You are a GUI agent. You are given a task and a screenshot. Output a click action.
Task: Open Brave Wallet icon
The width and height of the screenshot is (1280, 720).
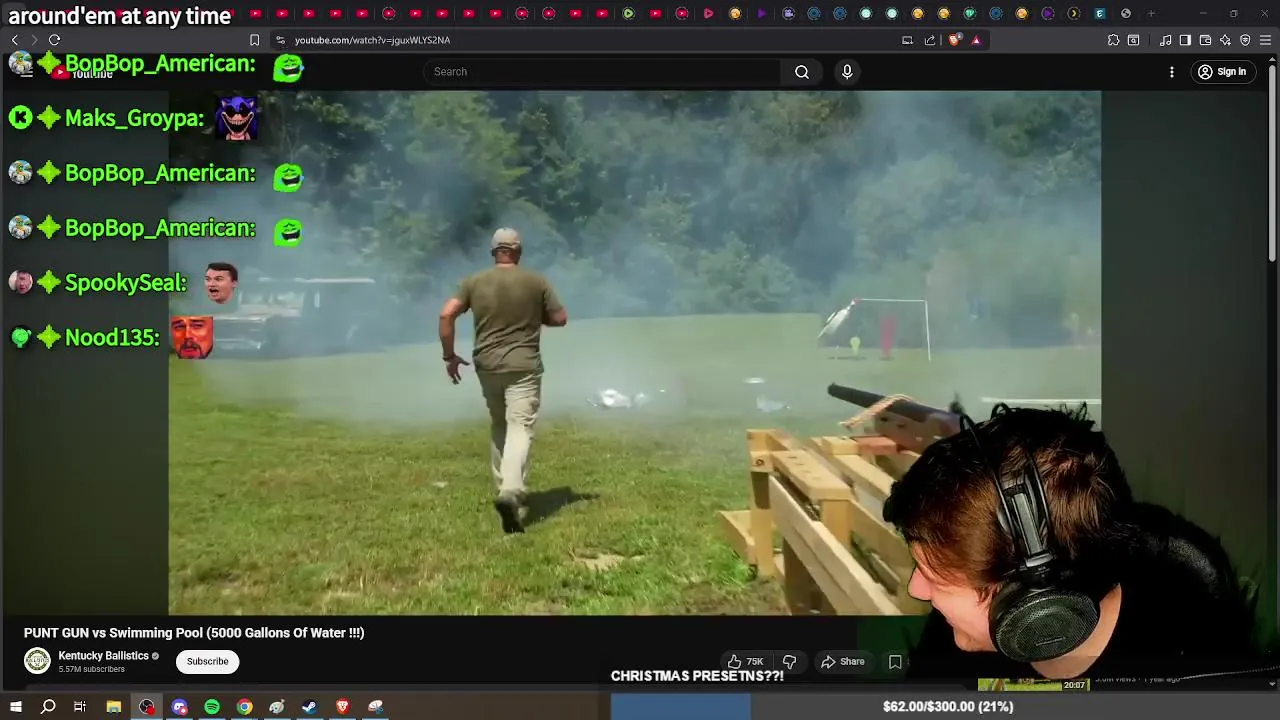tap(1205, 40)
